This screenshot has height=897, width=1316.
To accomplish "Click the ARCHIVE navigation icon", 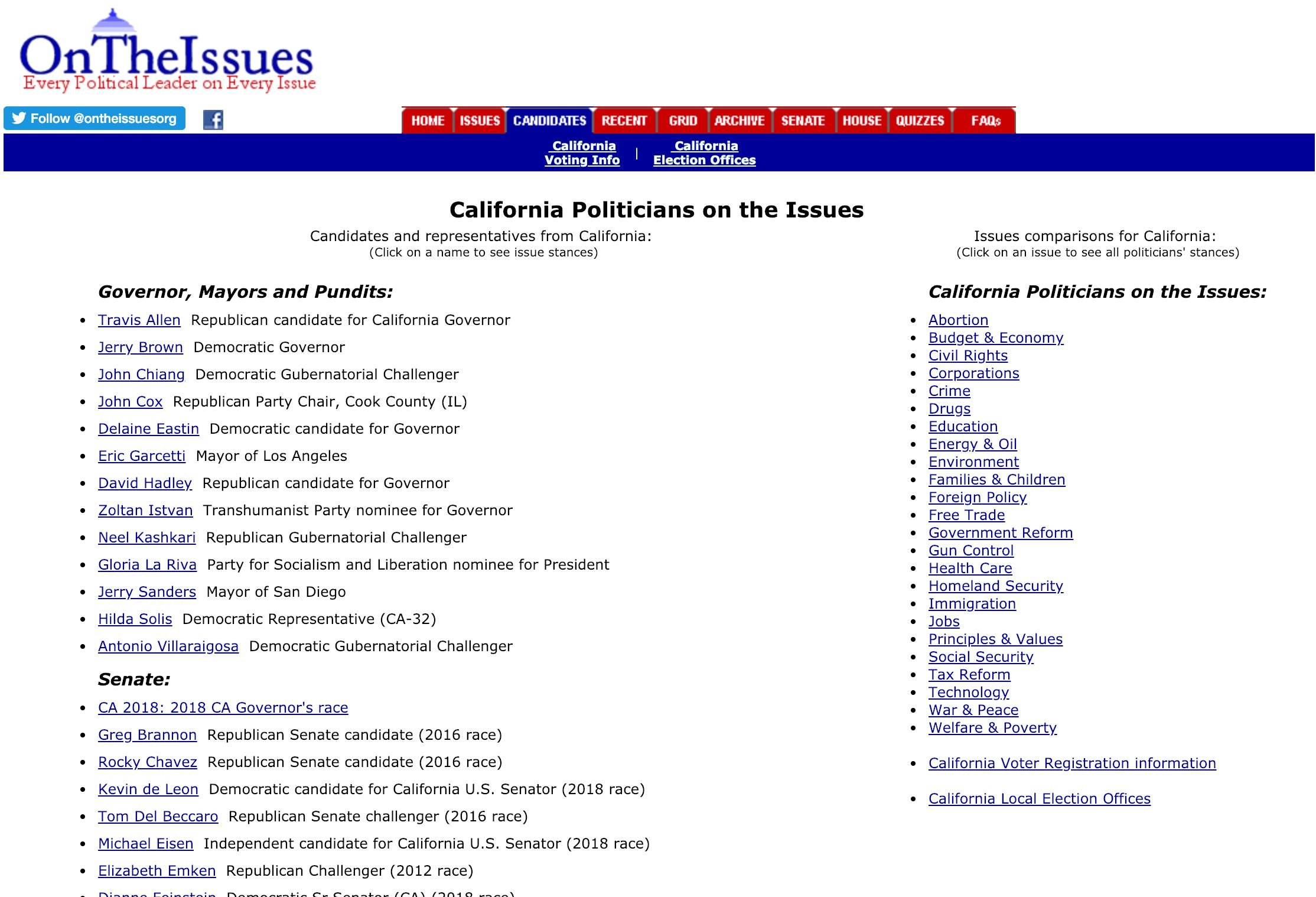I will 739,119.
